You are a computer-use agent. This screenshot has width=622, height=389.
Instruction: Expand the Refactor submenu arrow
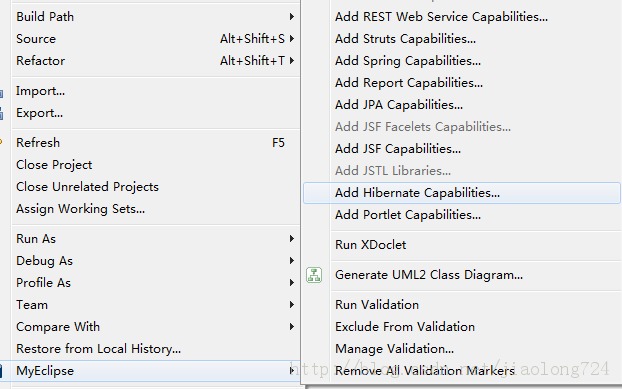pyautogui.click(x=292, y=61)
